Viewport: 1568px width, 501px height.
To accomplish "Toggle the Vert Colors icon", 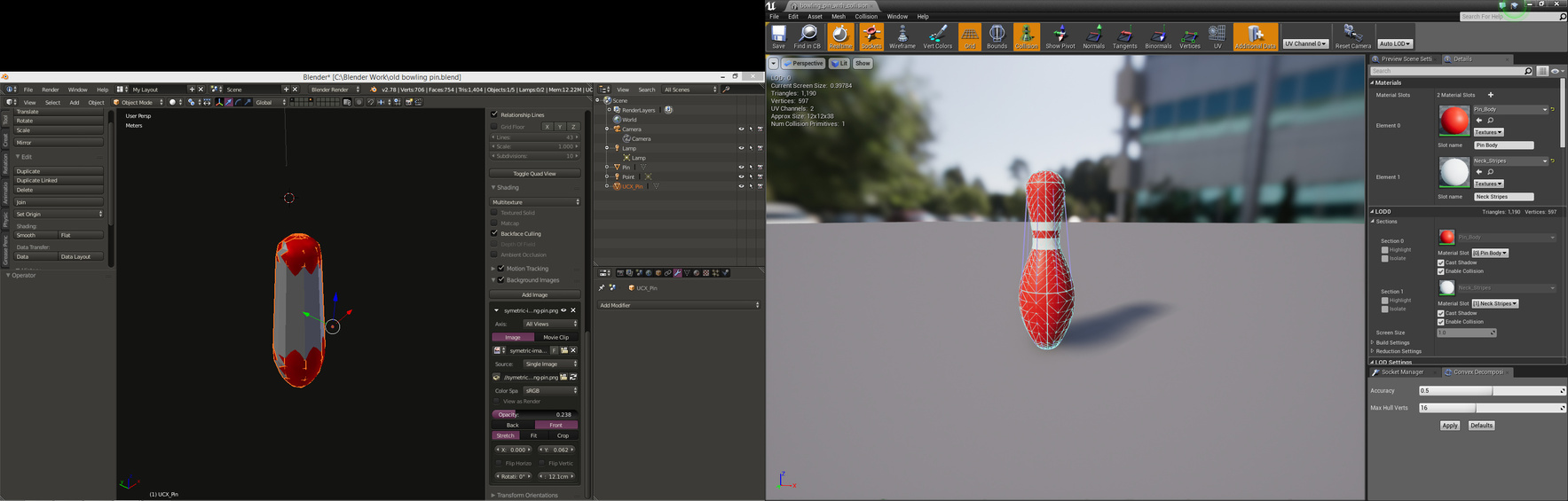I will [937, 36].
